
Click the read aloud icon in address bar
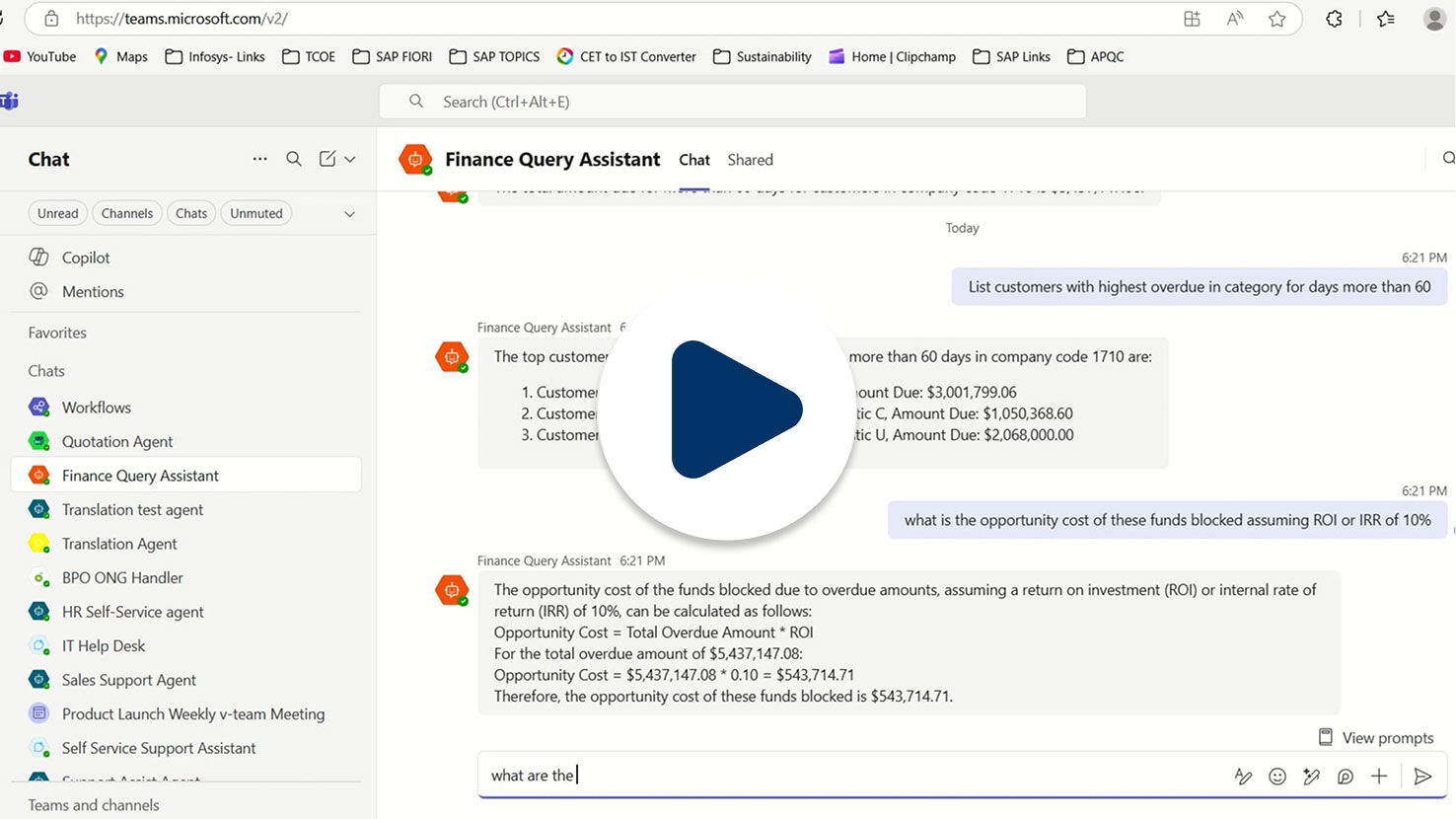coord(1235,19)
